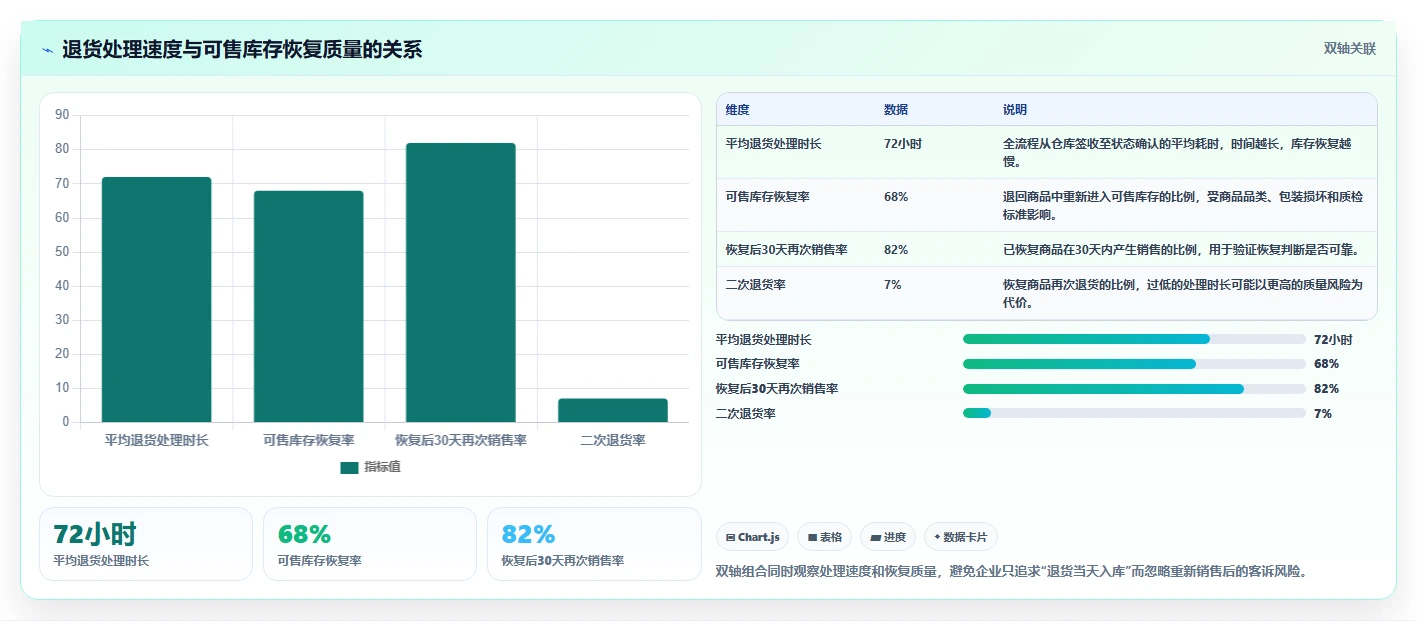
Task: Click the 7% cell in the table
Action: click(893, 285)
